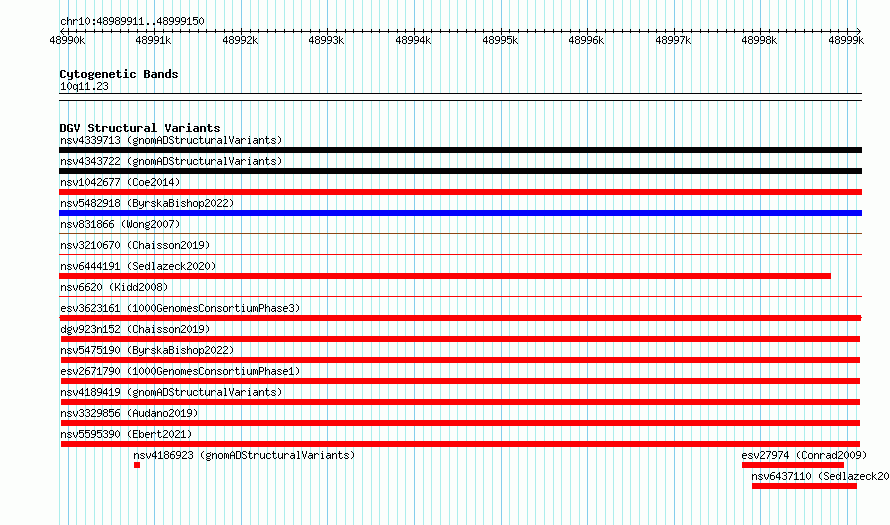Click the red bar under nsv6444191

[445, 276]
